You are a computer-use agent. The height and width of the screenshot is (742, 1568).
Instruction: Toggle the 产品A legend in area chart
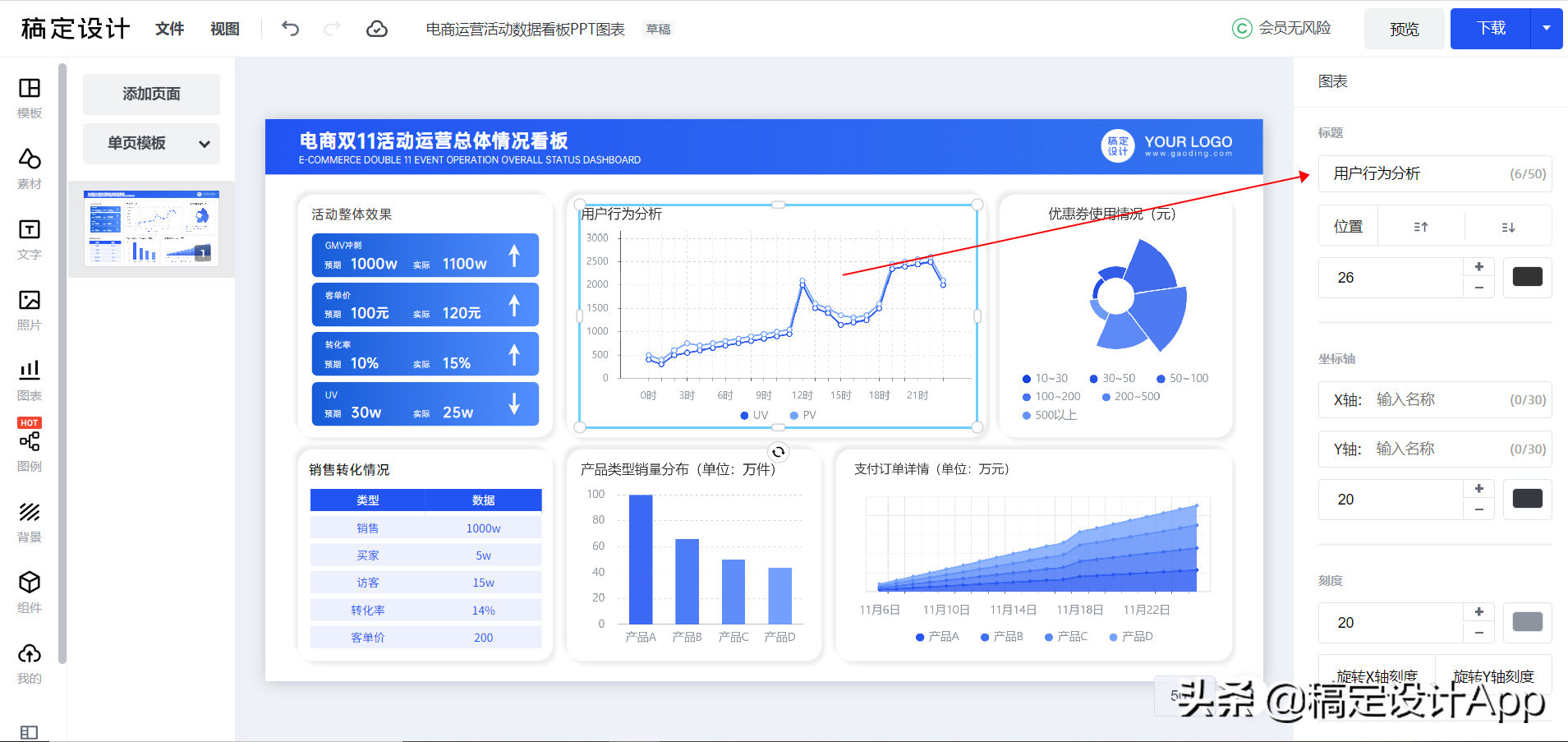point(937,636)
